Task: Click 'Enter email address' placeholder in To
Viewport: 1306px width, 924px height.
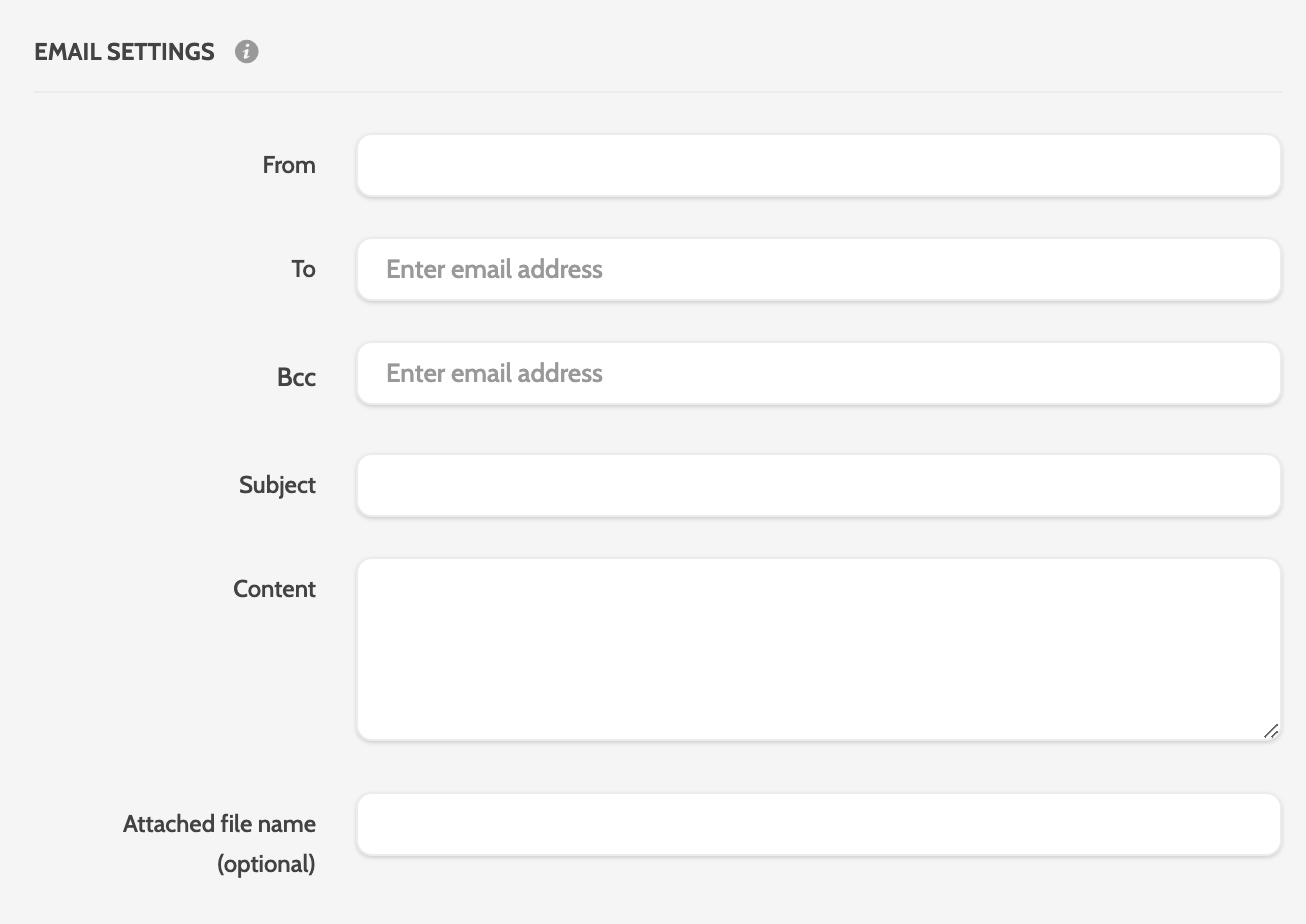Action: click(x=494, y=270)
